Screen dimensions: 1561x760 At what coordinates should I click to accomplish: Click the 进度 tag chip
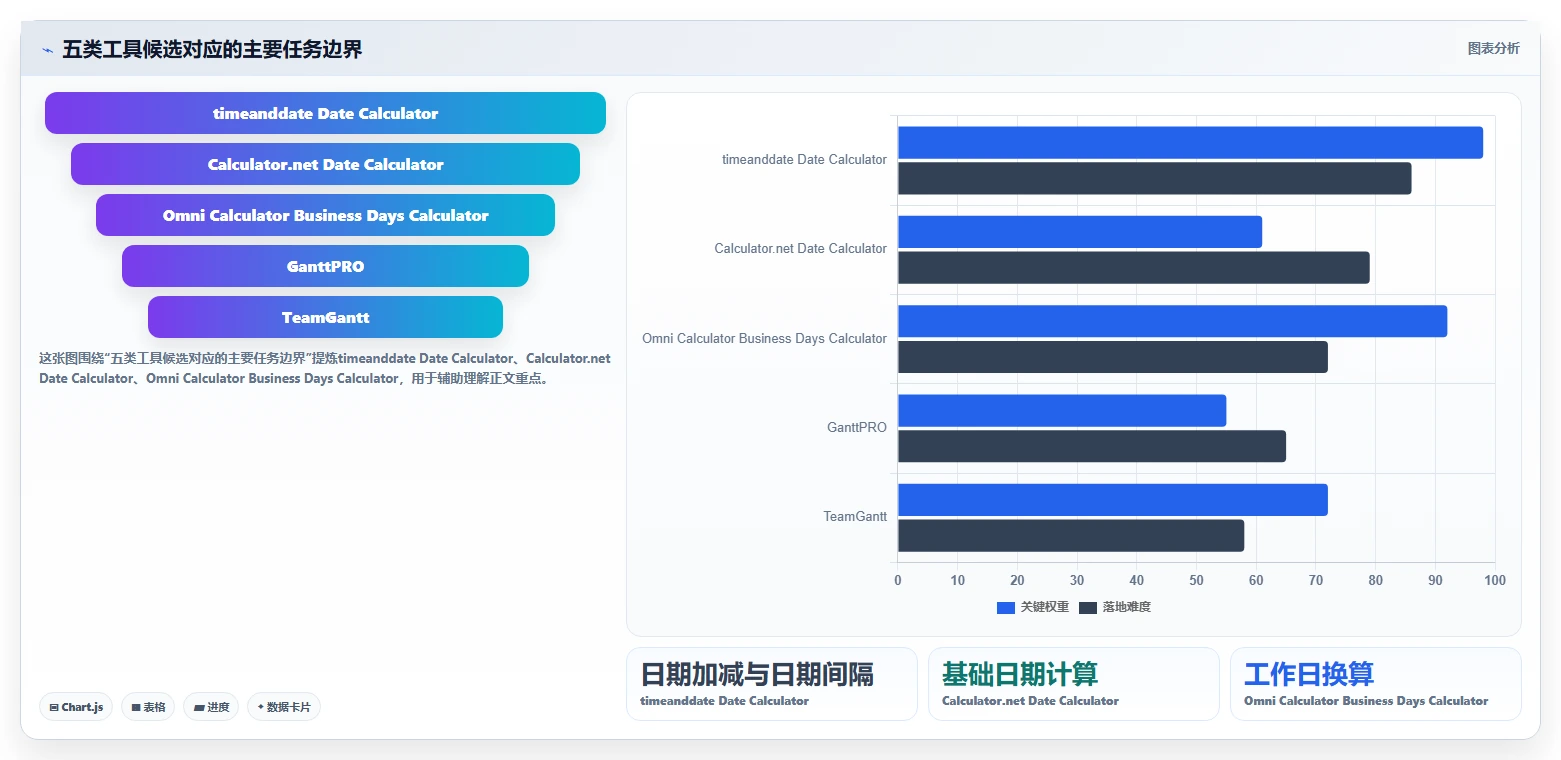point(211,707)
